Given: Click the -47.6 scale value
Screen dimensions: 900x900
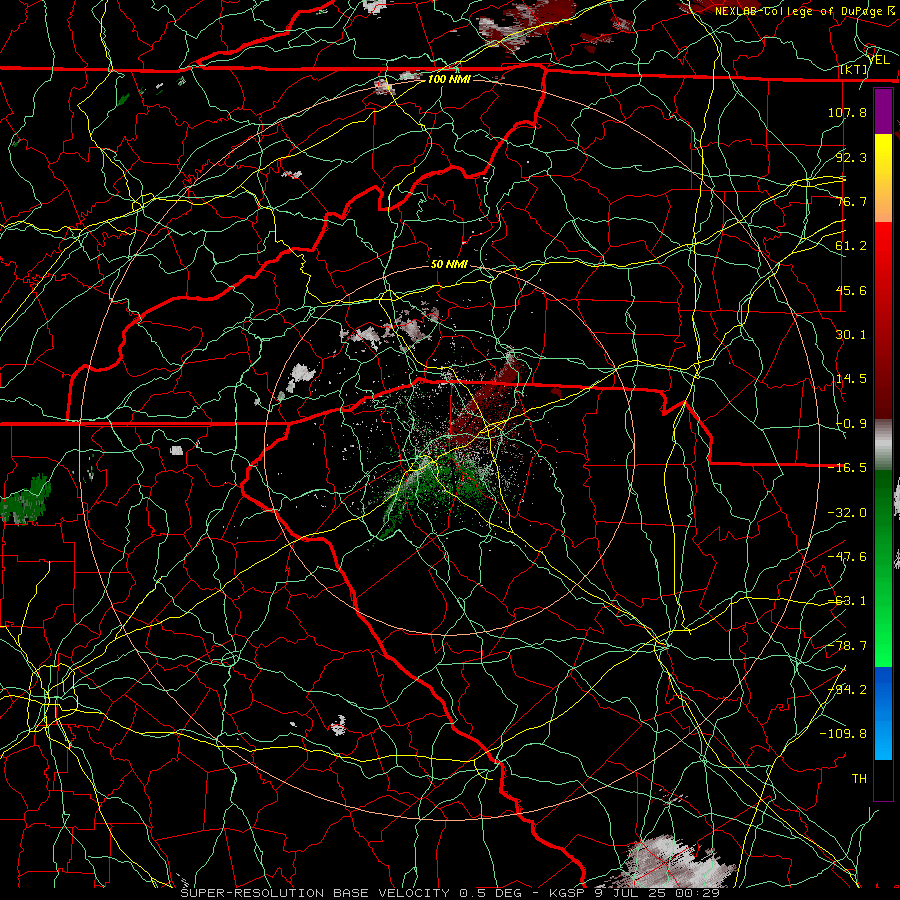Looking at the screenshot, I should click(847, 556).
